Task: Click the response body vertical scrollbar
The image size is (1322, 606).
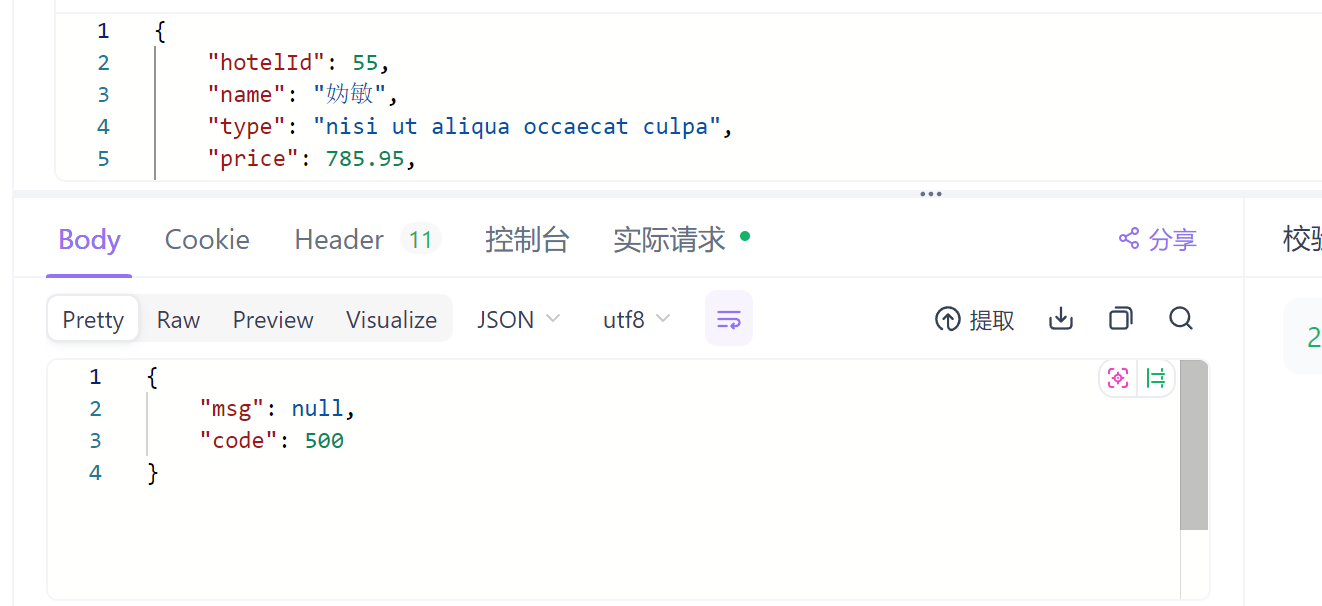Action: pyautogui.click(x=1194, y=445)
